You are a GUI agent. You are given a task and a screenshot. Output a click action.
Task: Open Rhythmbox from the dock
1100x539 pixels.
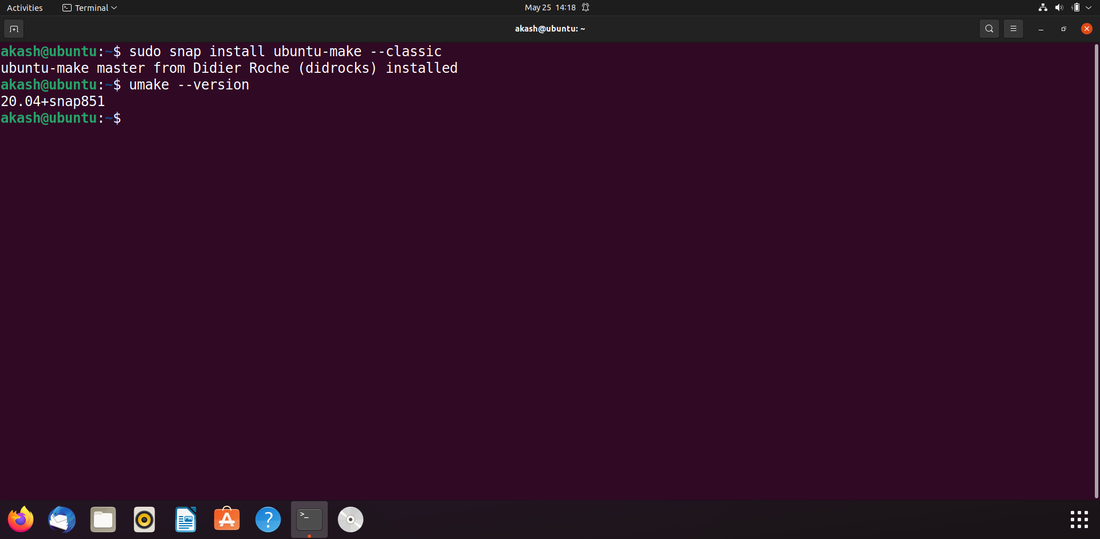point(145,519)
